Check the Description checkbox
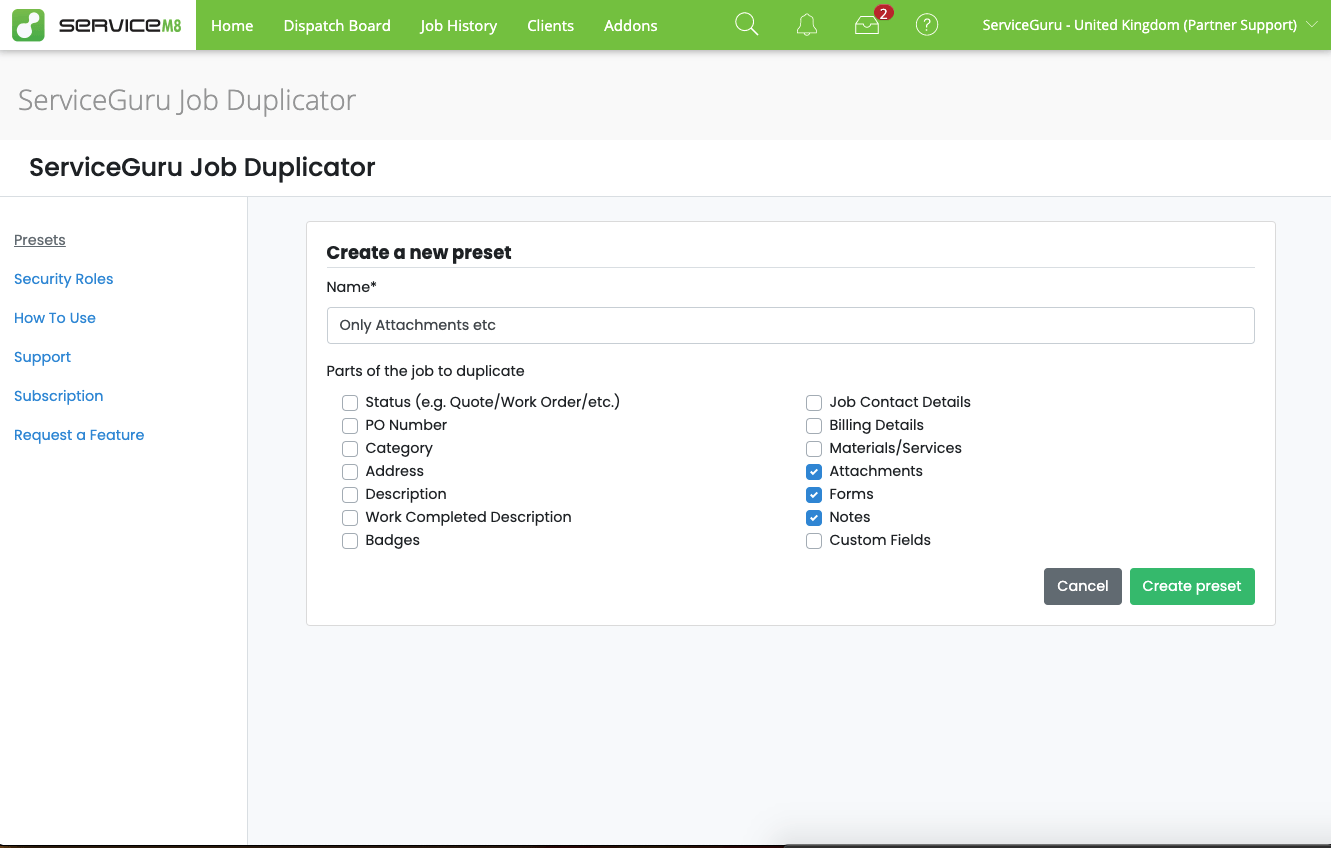1331x848 pixels. pyautogui.click(x=350, y=495)
